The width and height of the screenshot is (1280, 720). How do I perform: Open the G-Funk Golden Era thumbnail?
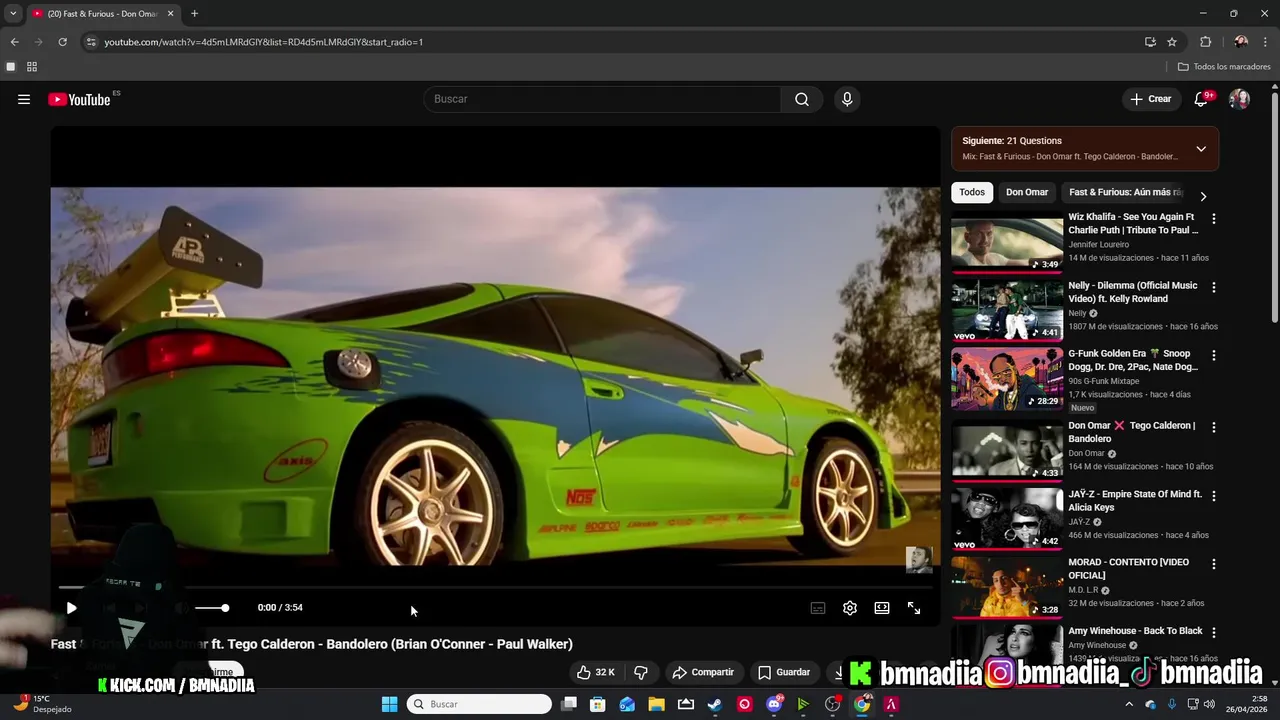(1007, 379)
